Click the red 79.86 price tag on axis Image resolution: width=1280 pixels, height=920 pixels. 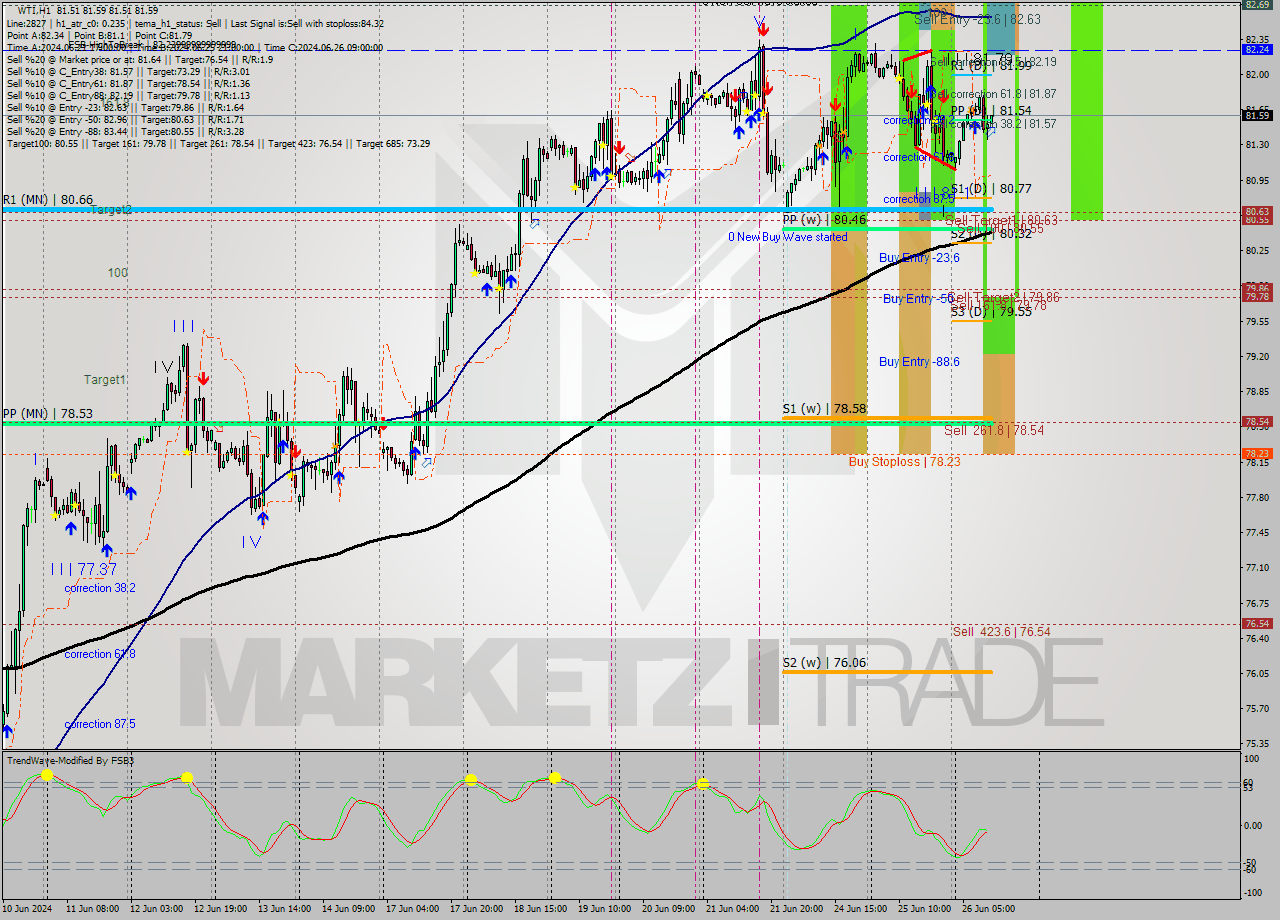point(1257,289)
